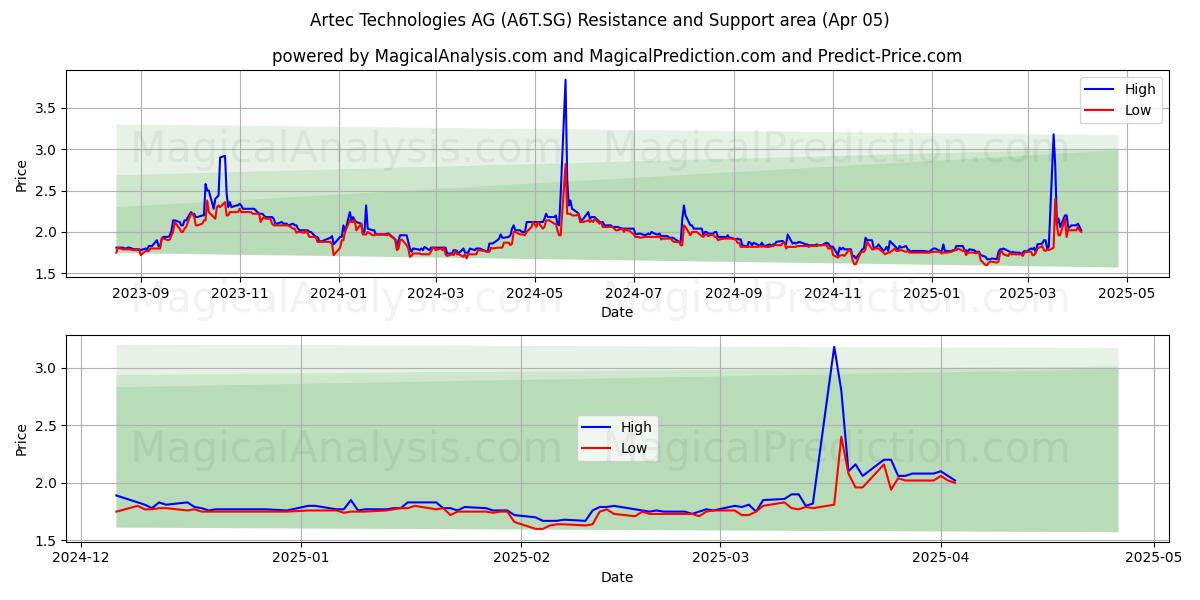Viewport: 1200px width, 600px height.
Task: Click the '2024-07' axis label on the top chart
Action: click(x=634, y=293)
